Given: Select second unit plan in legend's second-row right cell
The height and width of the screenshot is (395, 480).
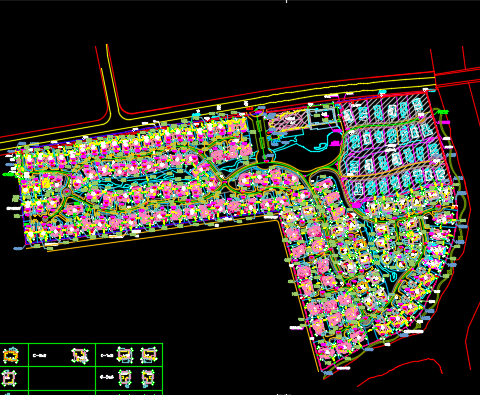Looking at the screenshot, I should click(x=148, y=378).
